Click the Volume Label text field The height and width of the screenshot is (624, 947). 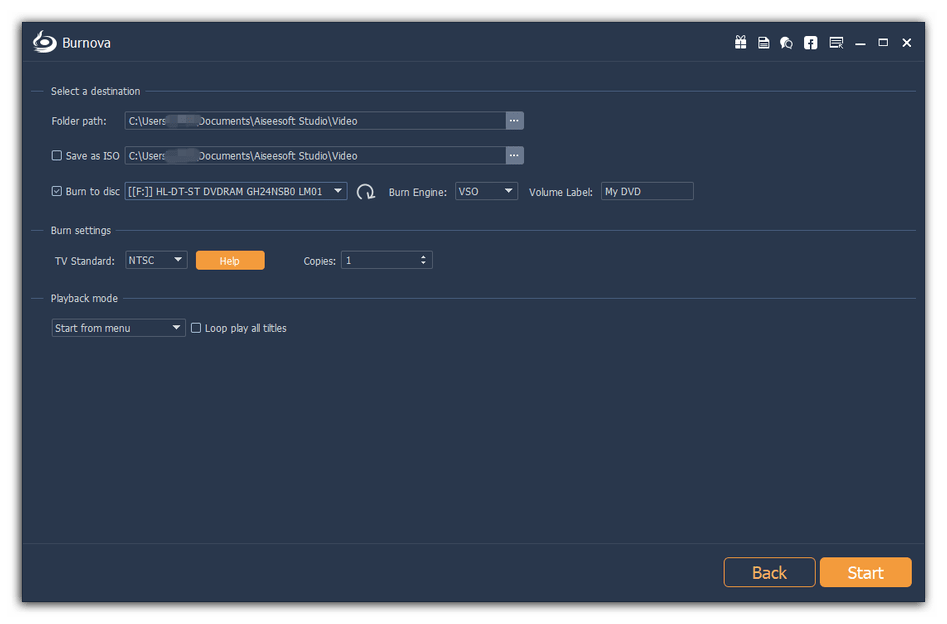point(646,191)
